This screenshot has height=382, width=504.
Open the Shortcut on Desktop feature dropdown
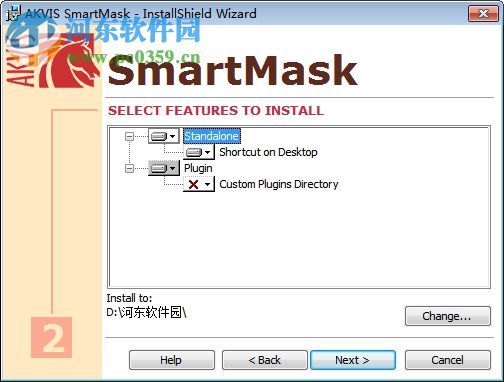[199, 152]
